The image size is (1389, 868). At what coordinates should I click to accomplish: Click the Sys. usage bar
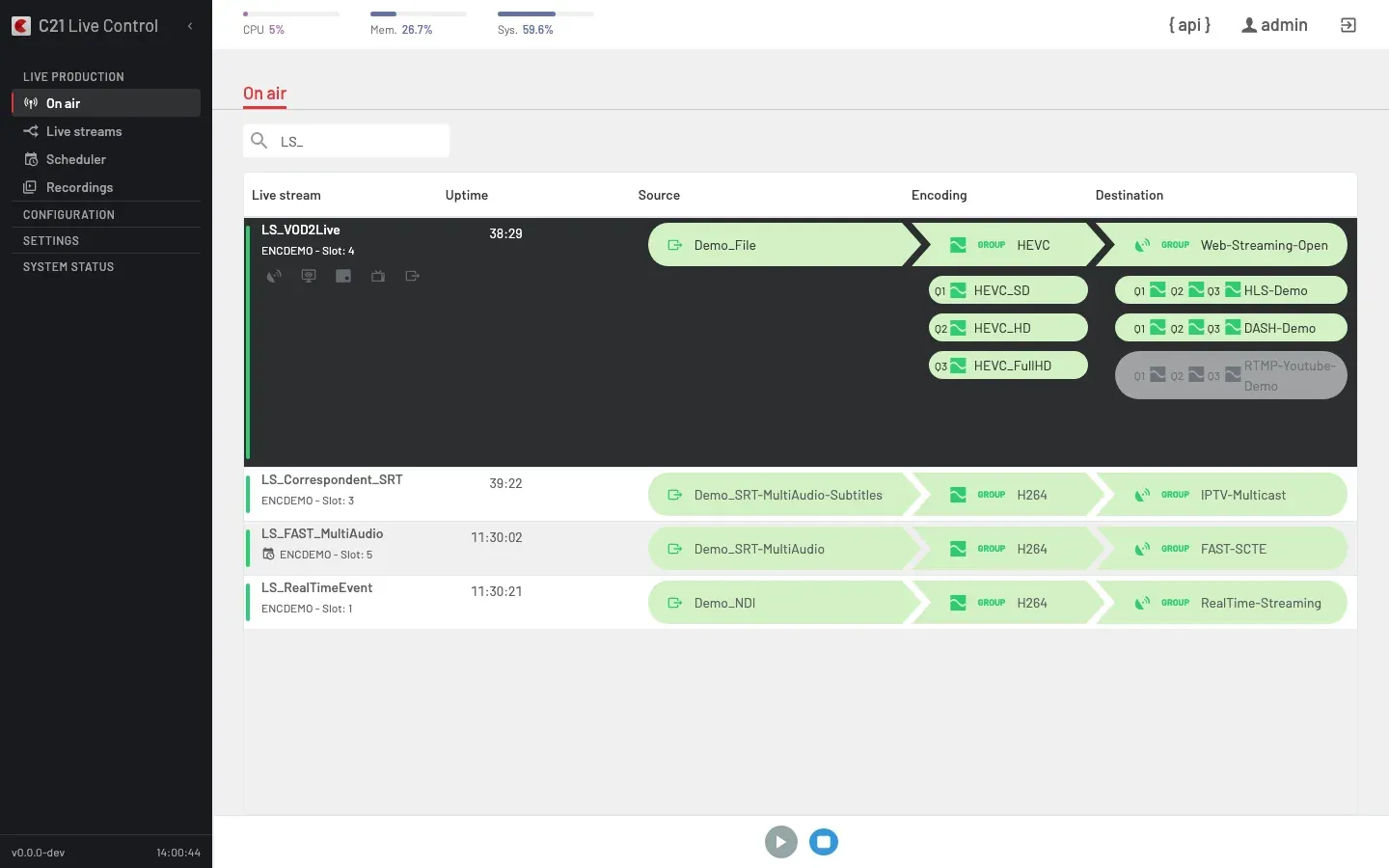coord(546,14)
